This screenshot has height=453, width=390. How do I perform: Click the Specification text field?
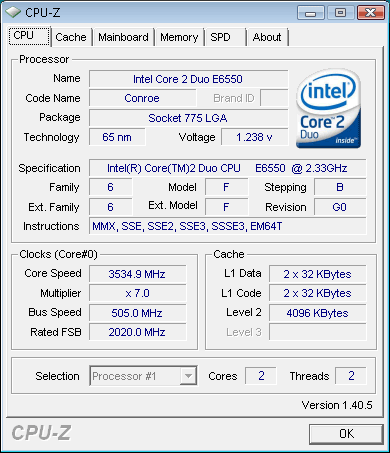[x=228, y=168]
